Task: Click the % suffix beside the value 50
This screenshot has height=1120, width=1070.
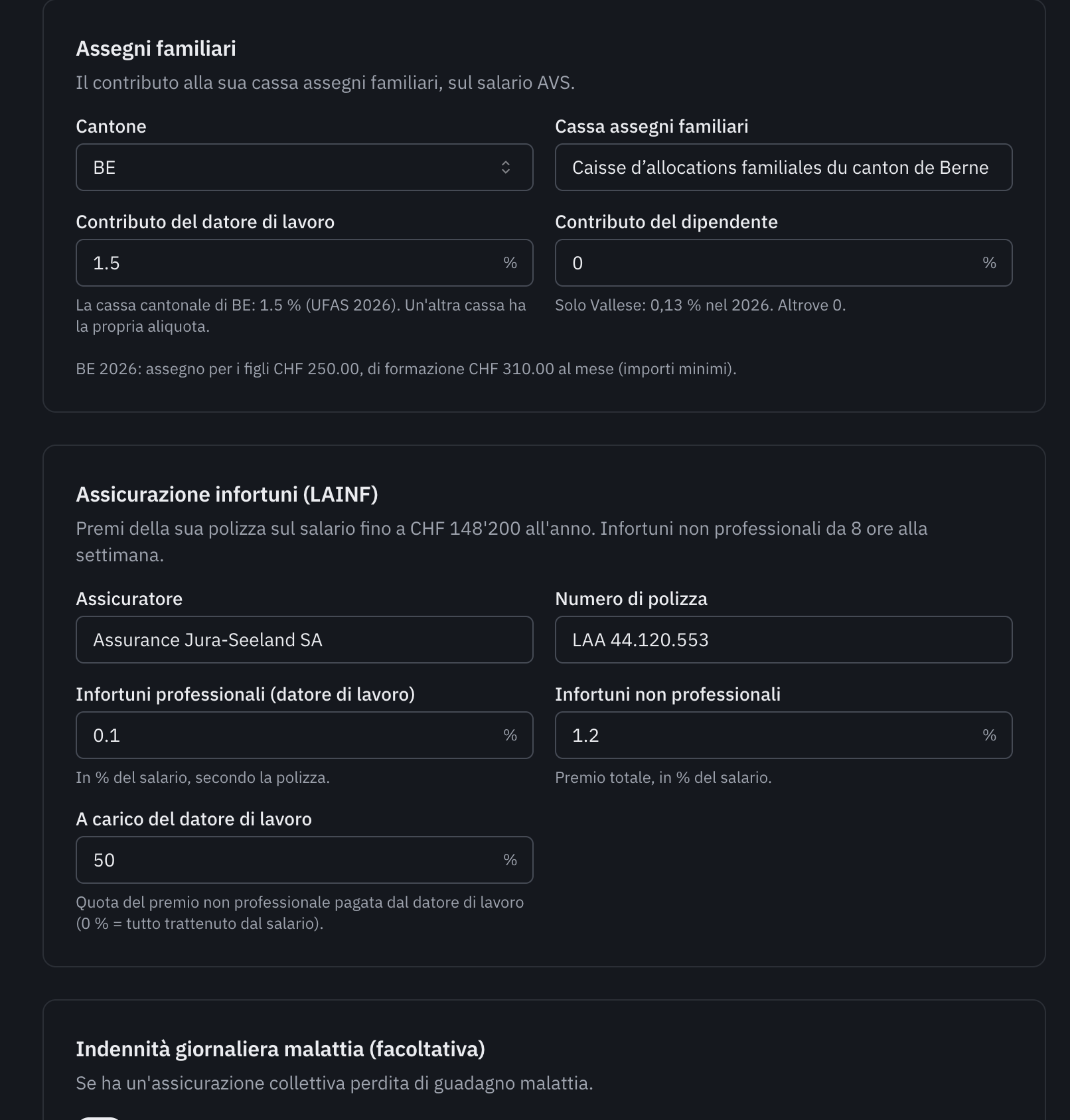Action: pyautogui.click(x=510, y=860)
